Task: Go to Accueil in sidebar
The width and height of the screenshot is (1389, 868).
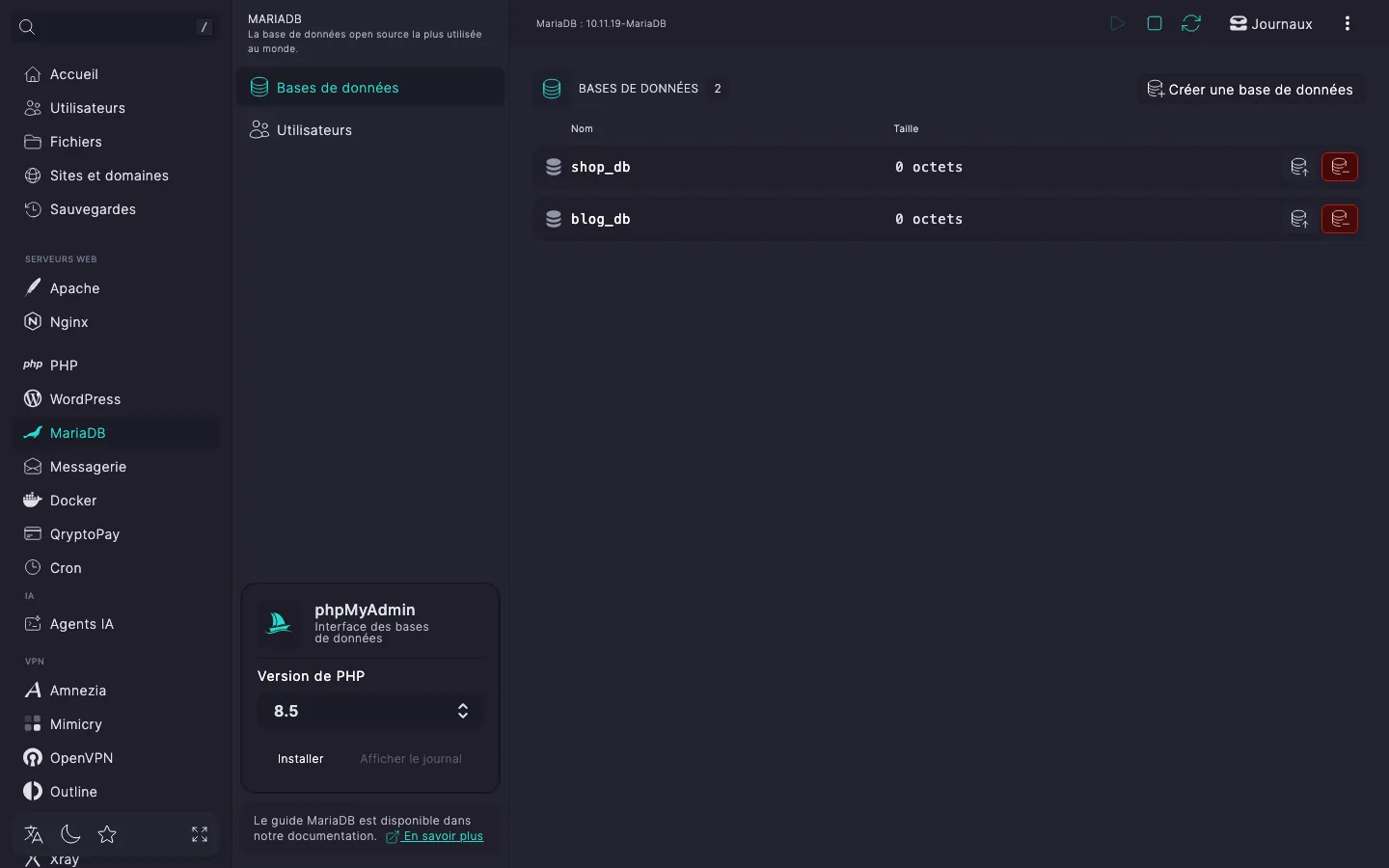Action: pyautogui.click(x=116, y=74)
